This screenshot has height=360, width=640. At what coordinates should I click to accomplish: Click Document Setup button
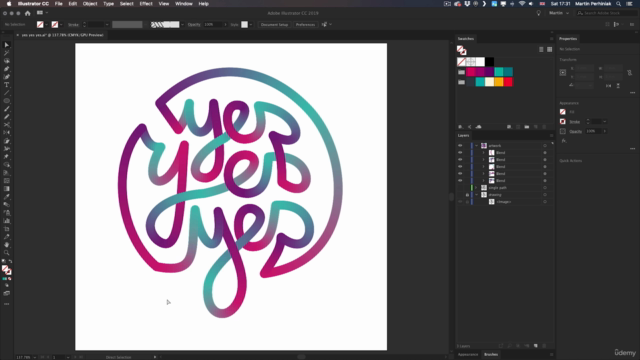point(274,24)
